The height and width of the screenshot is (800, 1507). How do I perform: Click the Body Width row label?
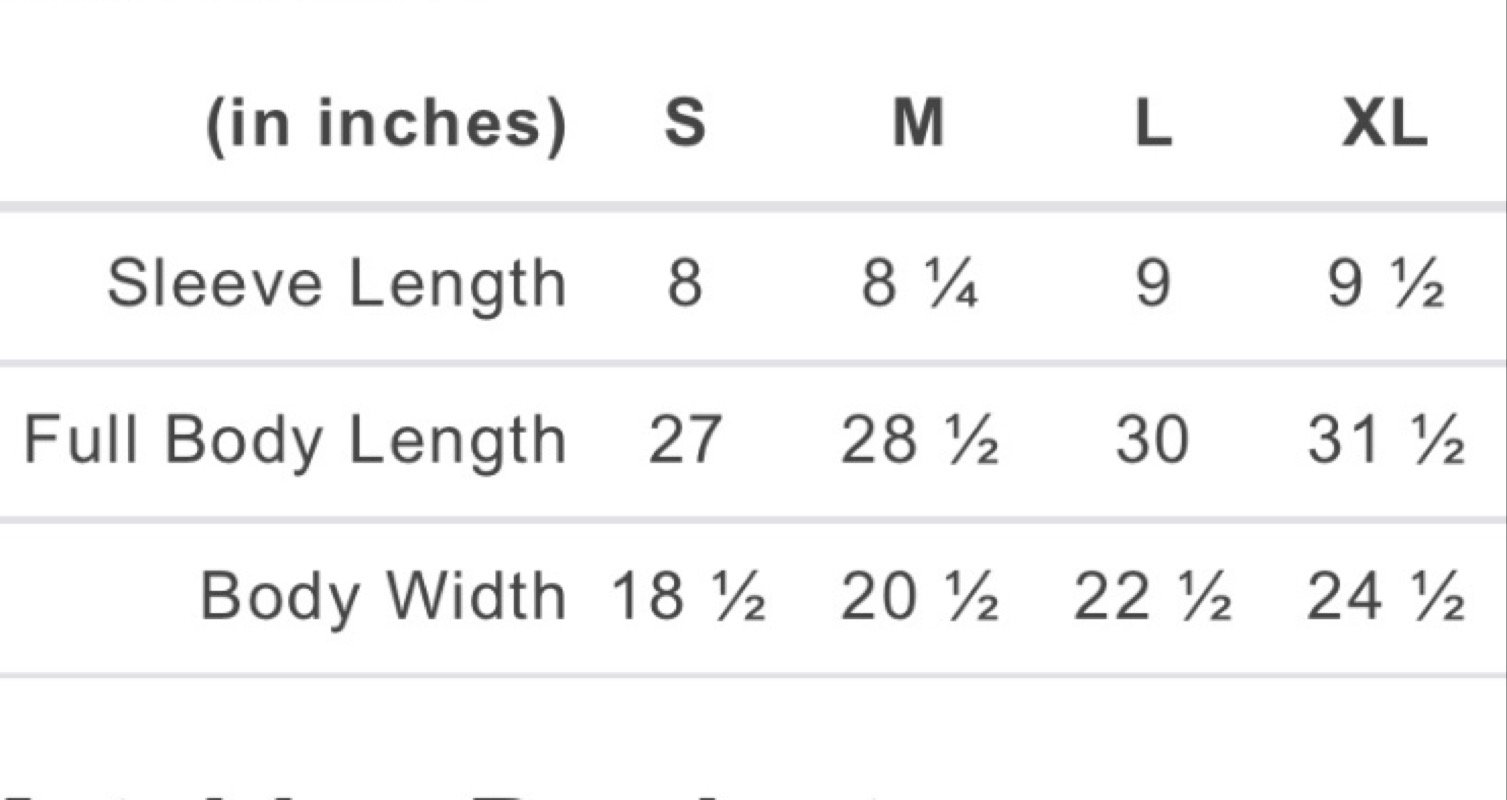pyautogui.click(x=384, y=596)
